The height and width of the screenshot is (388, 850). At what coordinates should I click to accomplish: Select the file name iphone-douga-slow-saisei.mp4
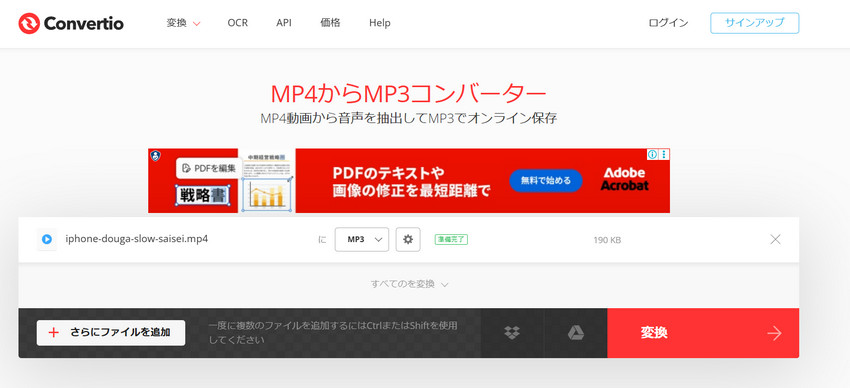coord(137,238)
